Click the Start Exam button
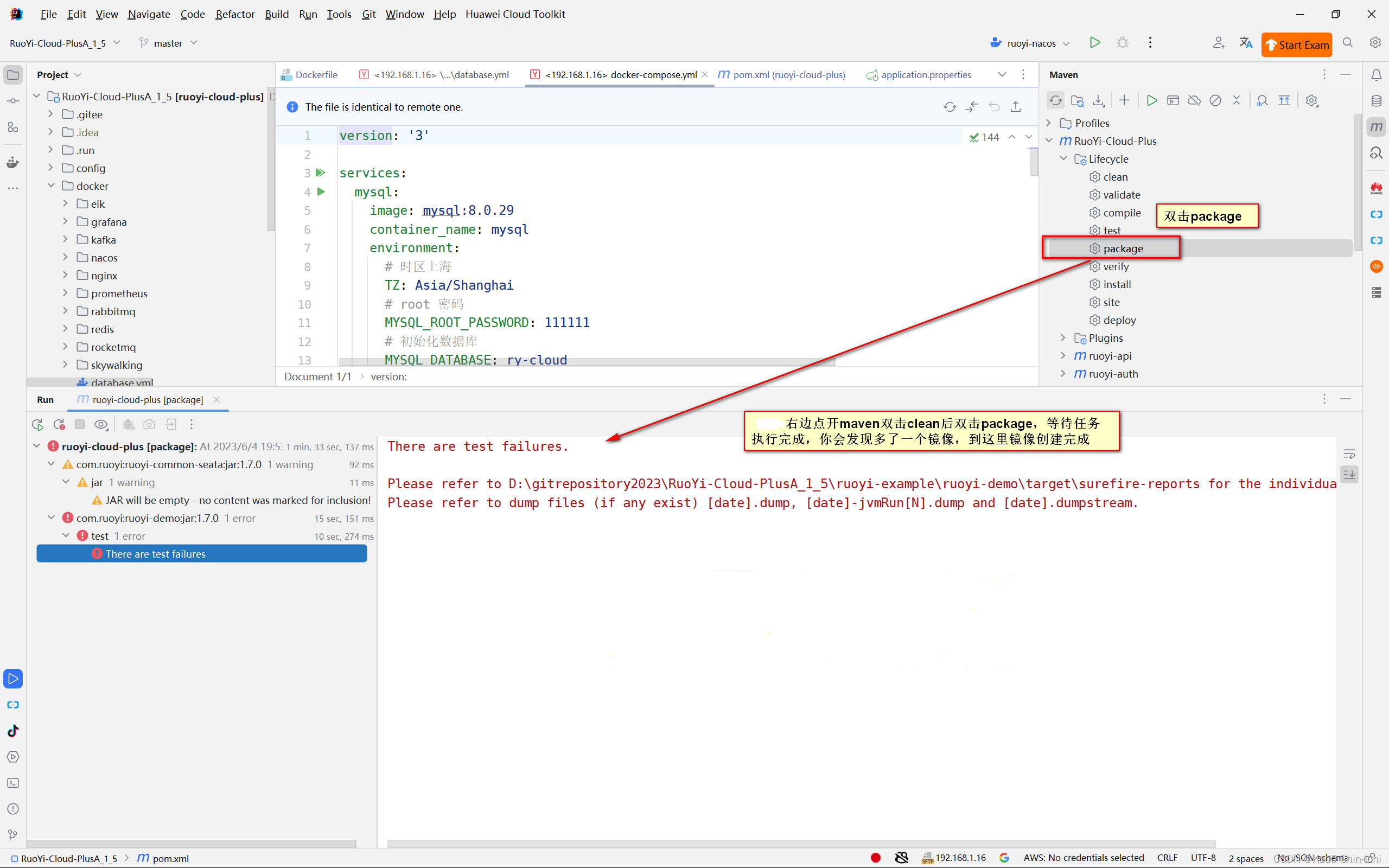Screen dimensions: 1389x868 1297,44
